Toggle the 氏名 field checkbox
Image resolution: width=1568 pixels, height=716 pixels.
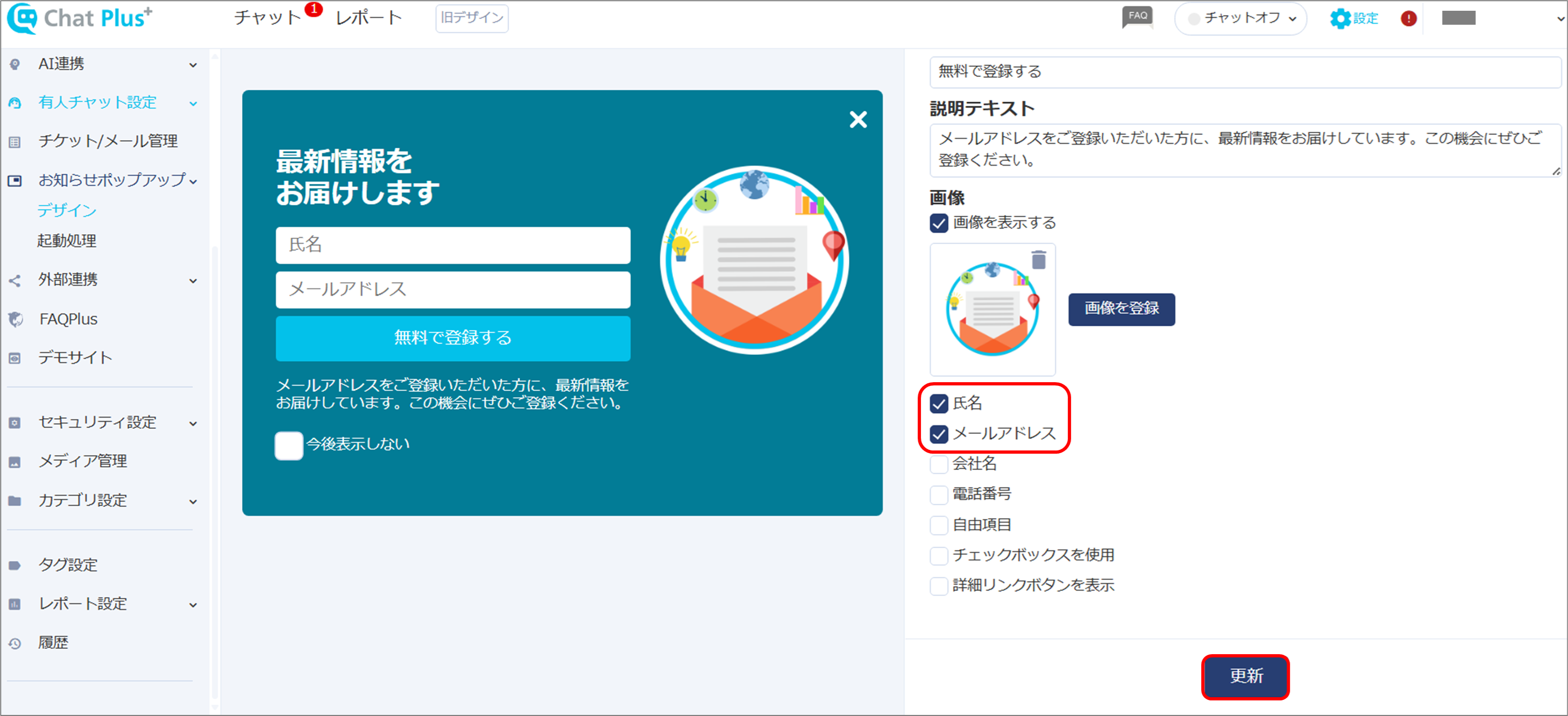(x=939, y=403)
